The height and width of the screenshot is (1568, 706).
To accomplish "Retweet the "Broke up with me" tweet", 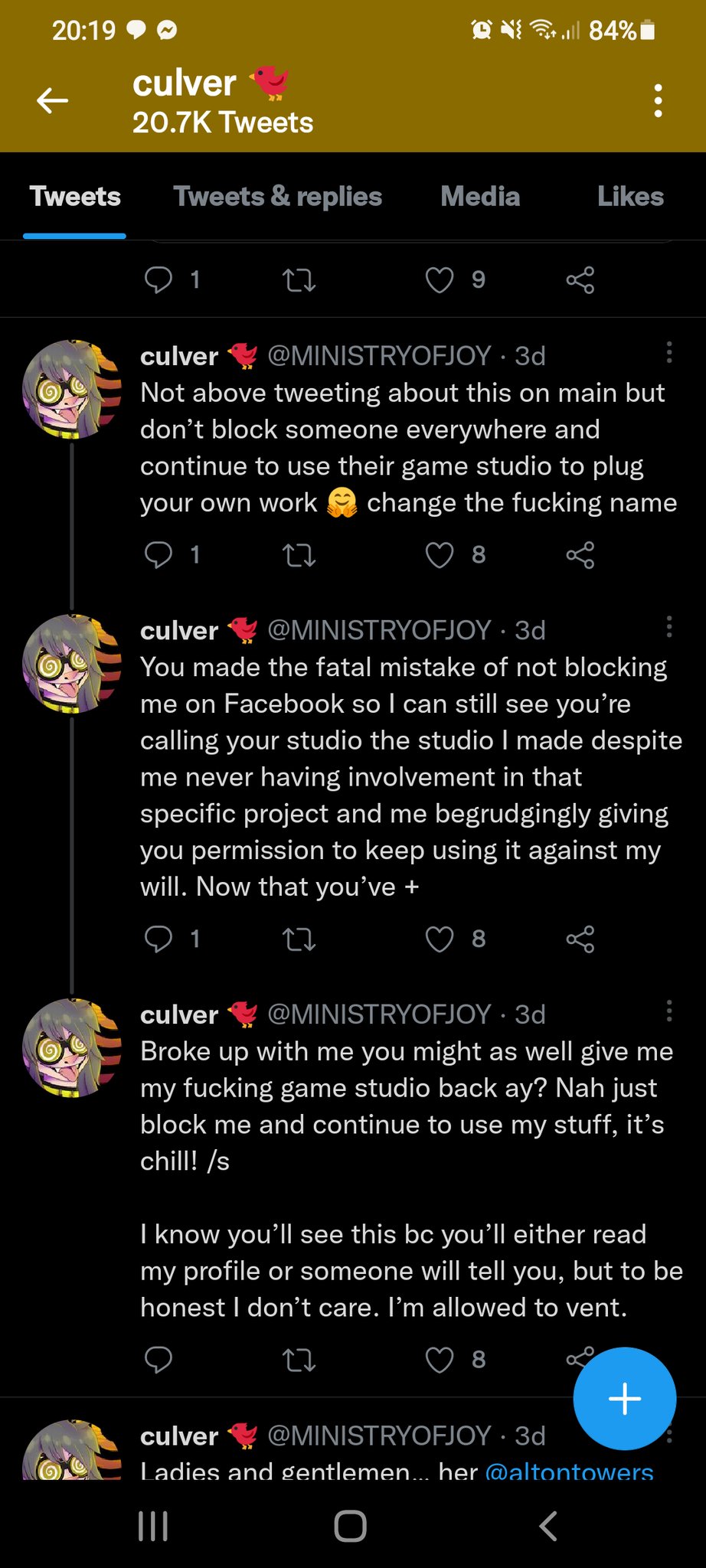I will pos(299,1360).
